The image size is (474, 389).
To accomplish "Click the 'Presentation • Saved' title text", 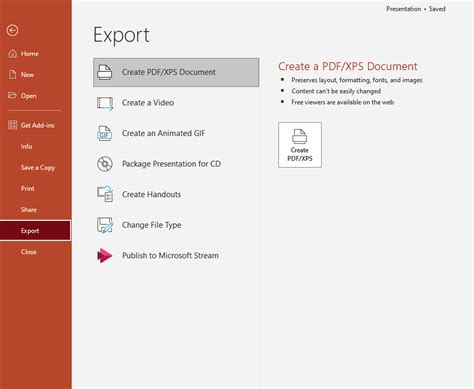I will point(416,9).
